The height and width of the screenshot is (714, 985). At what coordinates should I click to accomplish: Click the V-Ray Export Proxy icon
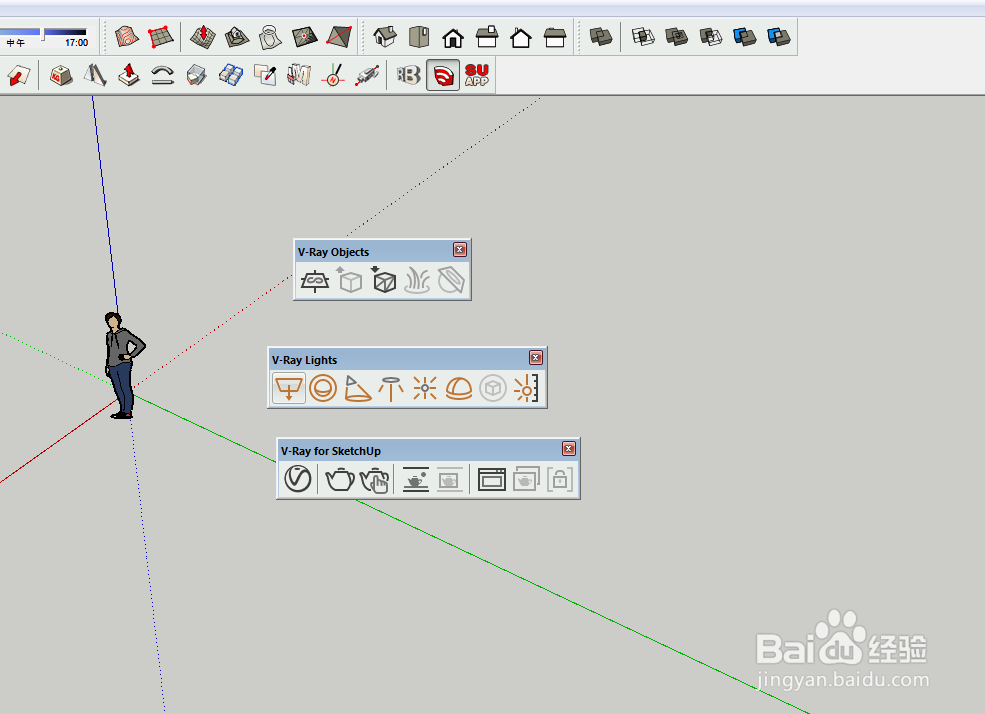click(349, 280)
